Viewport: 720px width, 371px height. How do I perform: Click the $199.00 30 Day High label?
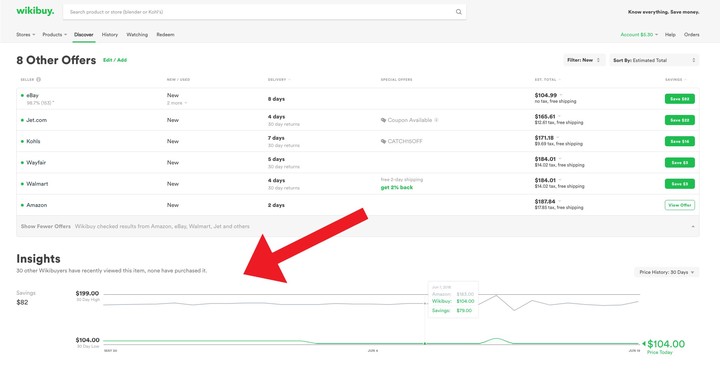[x=87, y=295]
